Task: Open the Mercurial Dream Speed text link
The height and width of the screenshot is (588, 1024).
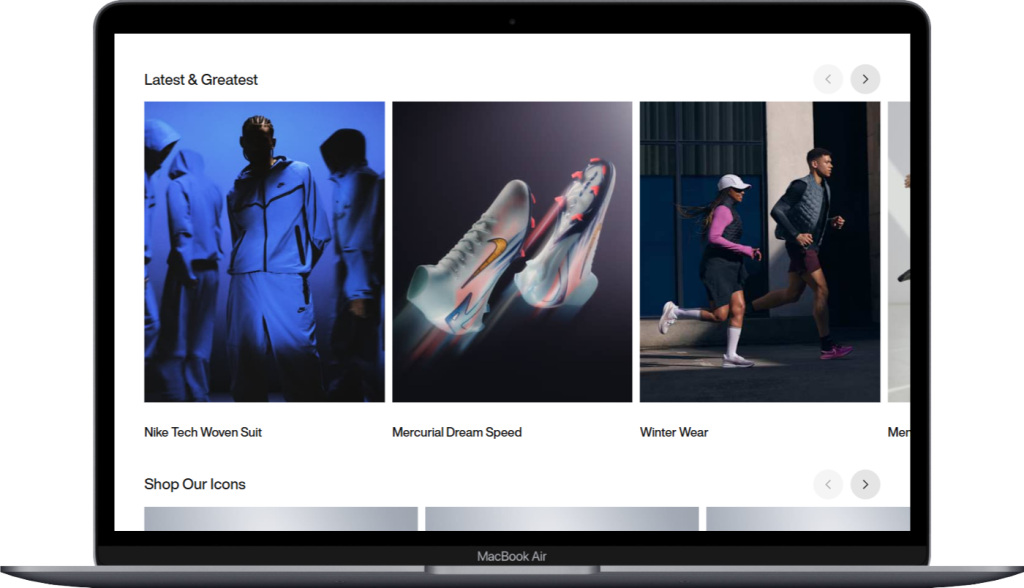Action: pos(457,433)
